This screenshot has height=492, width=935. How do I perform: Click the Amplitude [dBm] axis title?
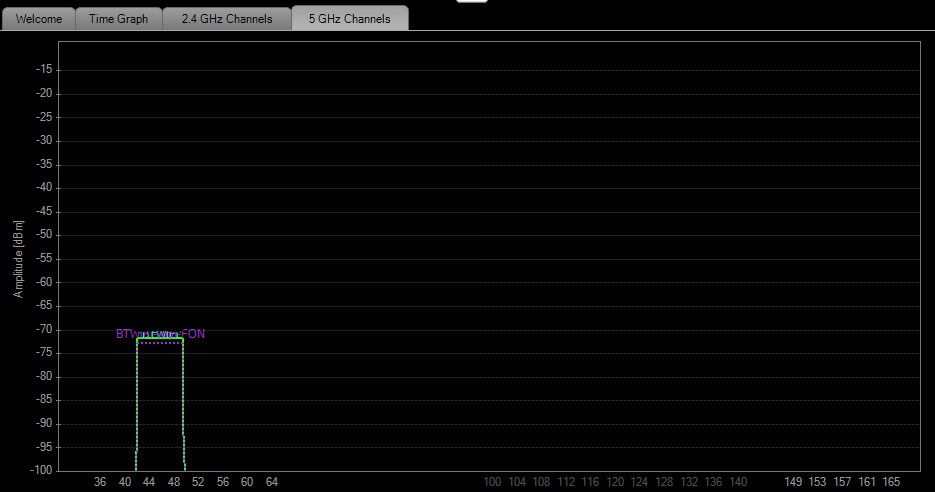pos(18,259)
